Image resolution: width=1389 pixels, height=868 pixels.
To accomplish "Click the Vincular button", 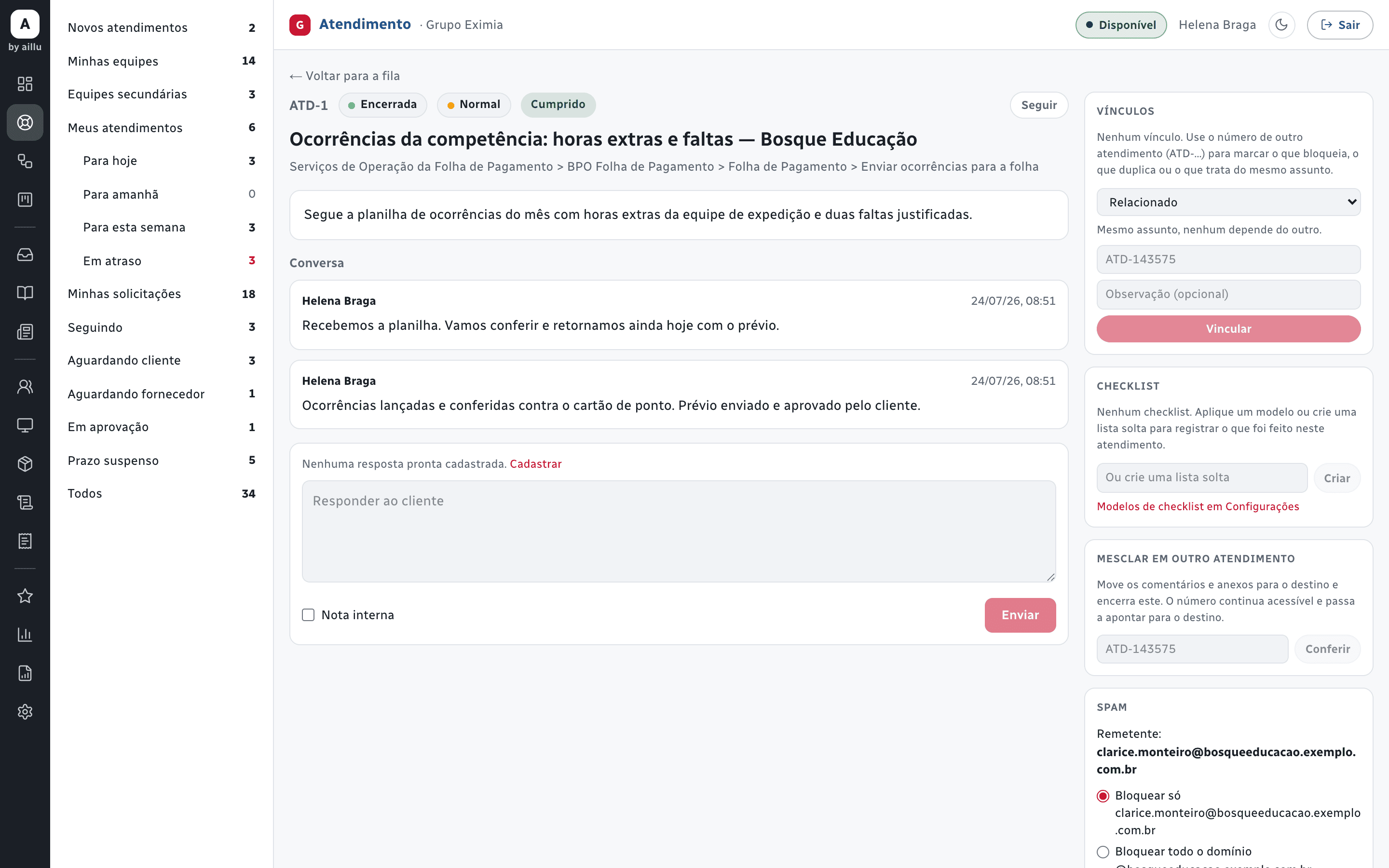I will (1228, 328).
